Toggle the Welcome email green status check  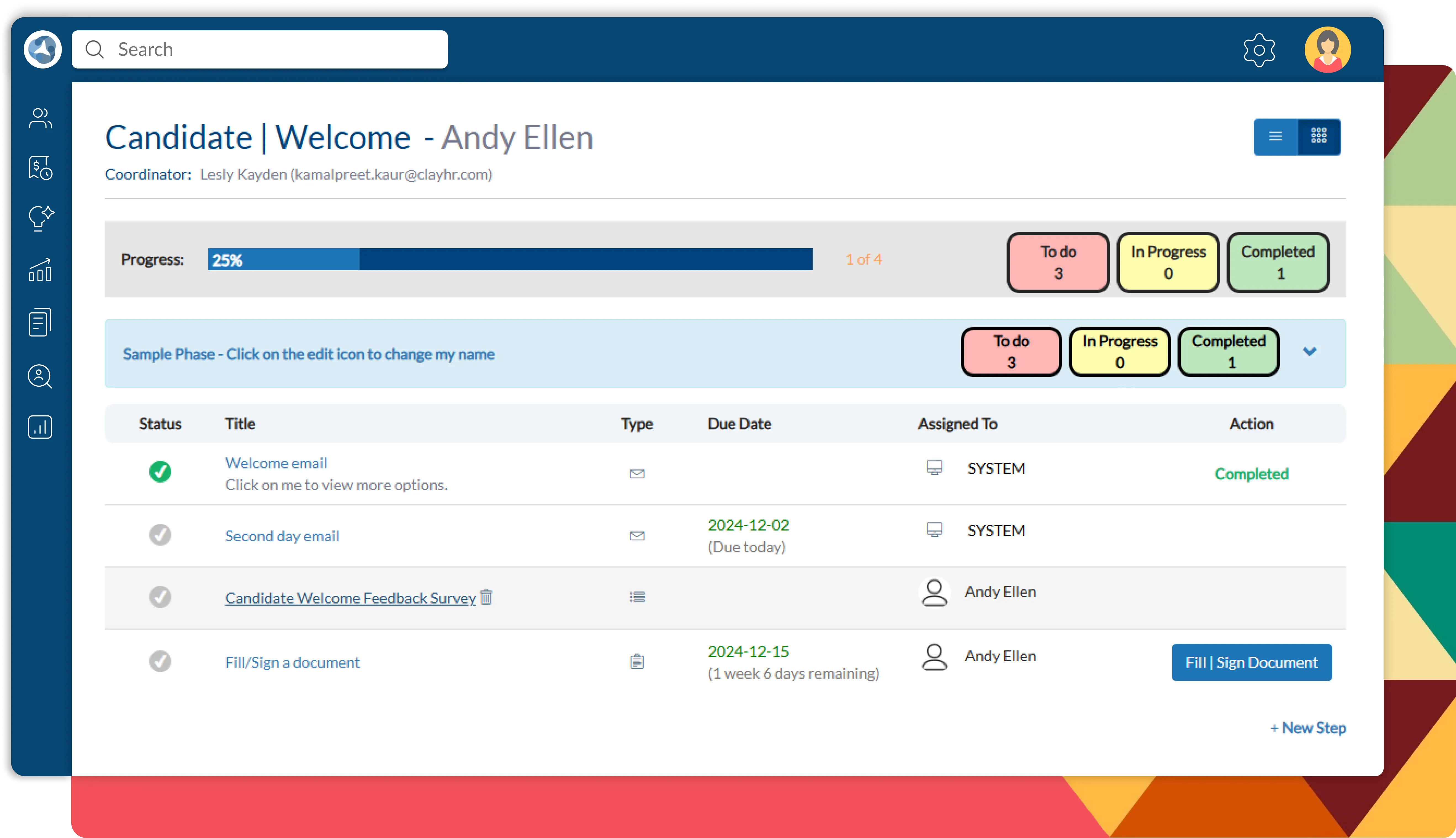click(160, 472)
